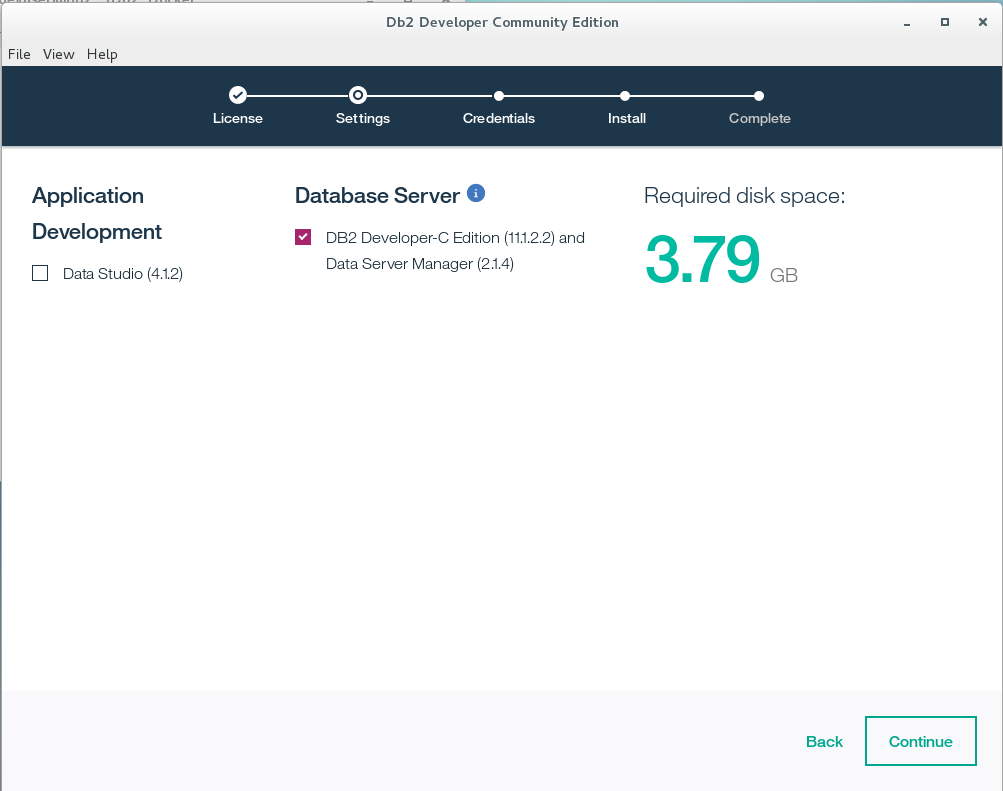
Task: Click the "Application Development" heading
Action: [x=97, y=214]
